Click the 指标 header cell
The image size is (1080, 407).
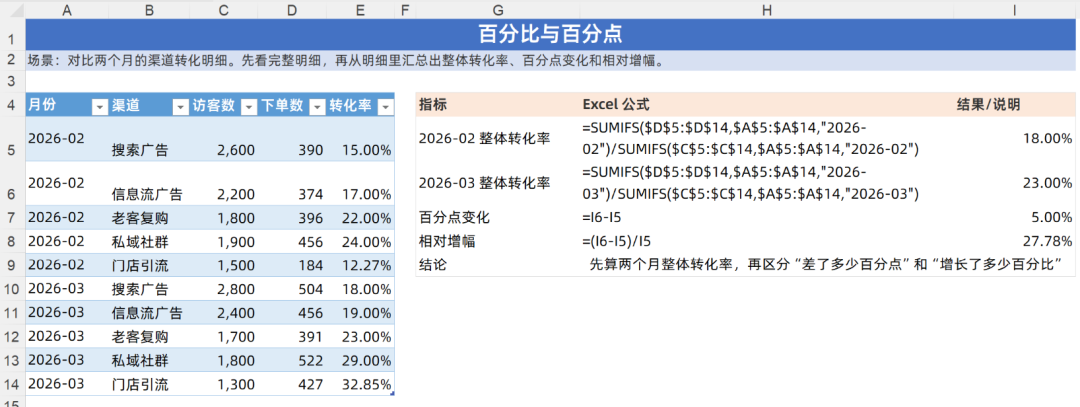click(497, 105)
